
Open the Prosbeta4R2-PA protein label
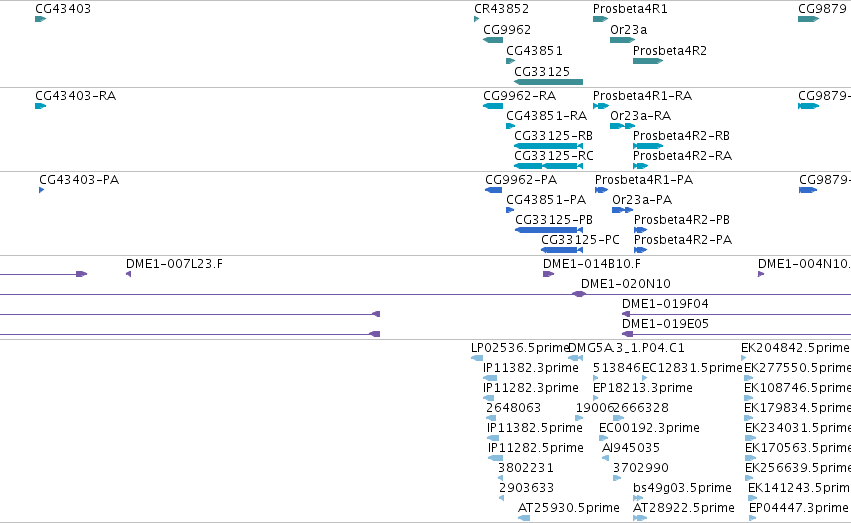coord(683,240)
